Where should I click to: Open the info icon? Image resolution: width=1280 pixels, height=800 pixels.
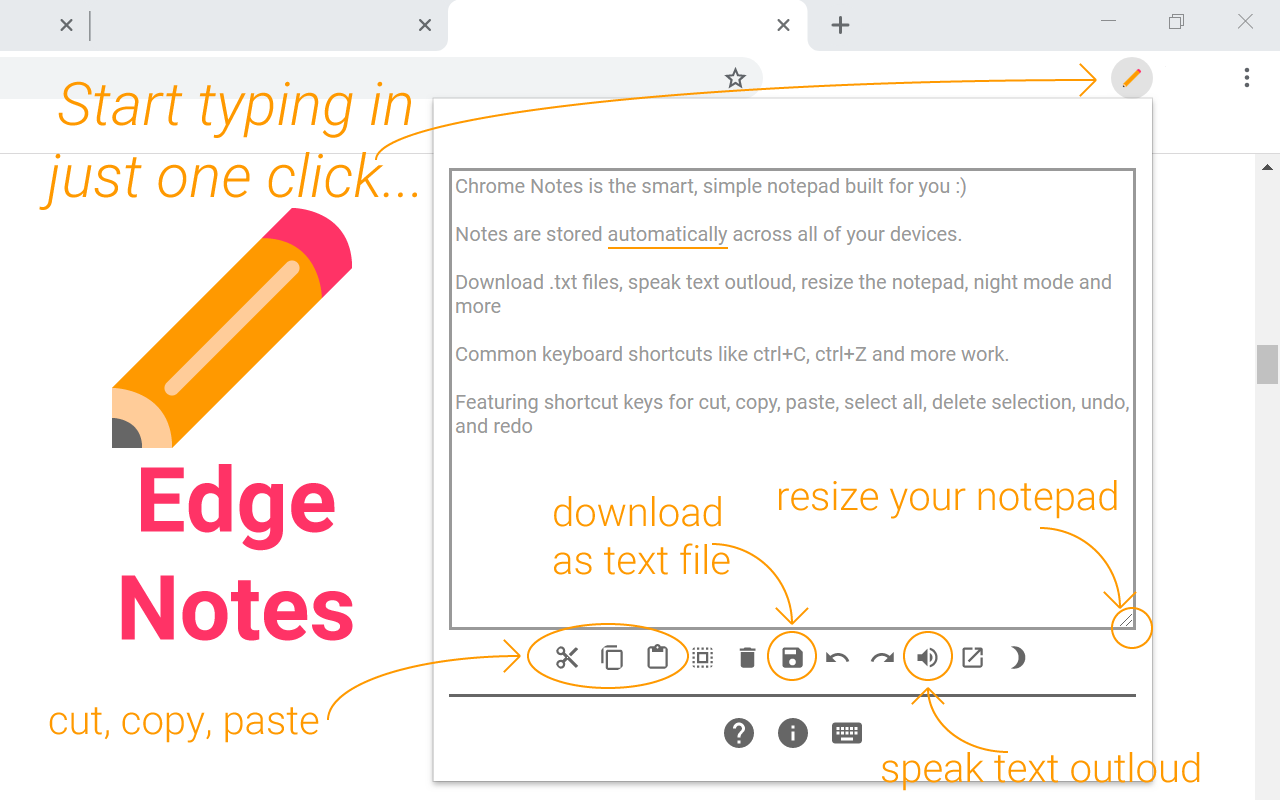click(x=793, y=733)
